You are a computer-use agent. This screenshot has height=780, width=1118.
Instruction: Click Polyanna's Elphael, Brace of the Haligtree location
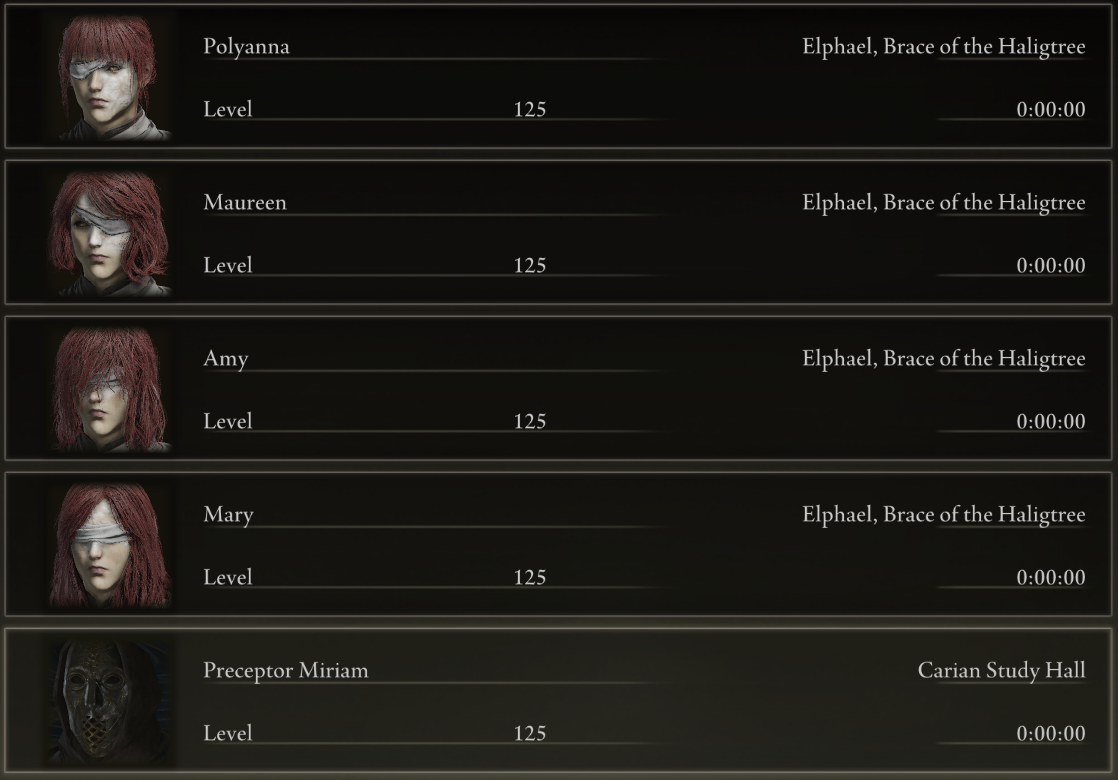pyautogui.click(x=943, y=47)
